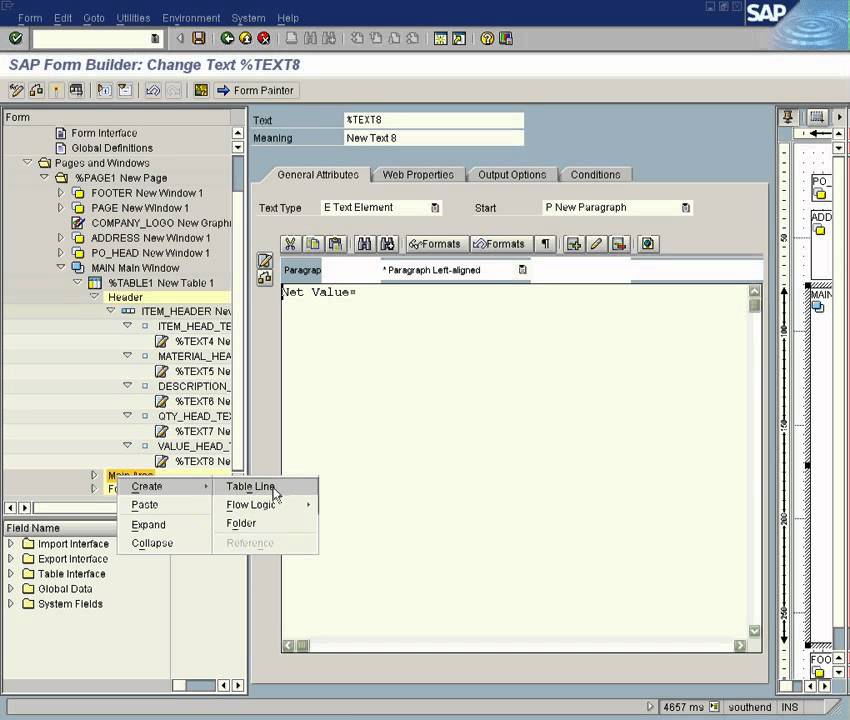Image resolution: width=850 pixels, height=720 pixels.
Task: Select COMPANY_LOGO New Graphic node
Action: point(160,223)
